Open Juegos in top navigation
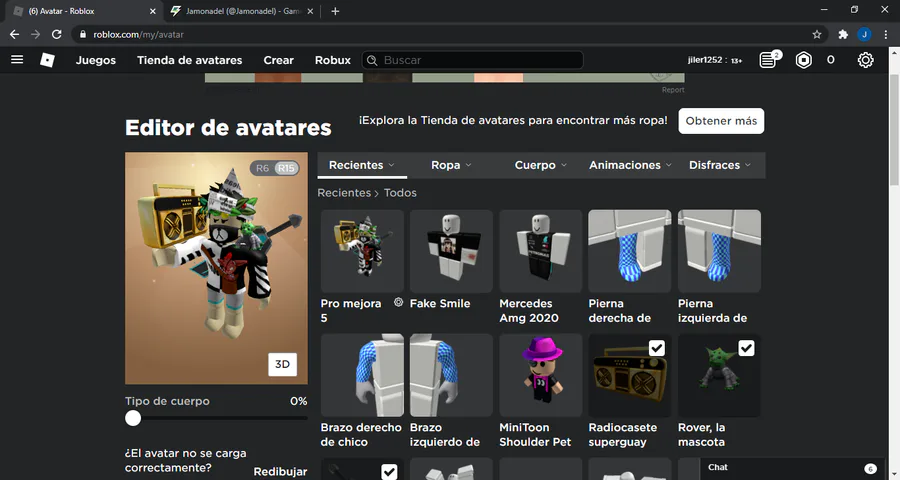 click(x=96, y=60)
